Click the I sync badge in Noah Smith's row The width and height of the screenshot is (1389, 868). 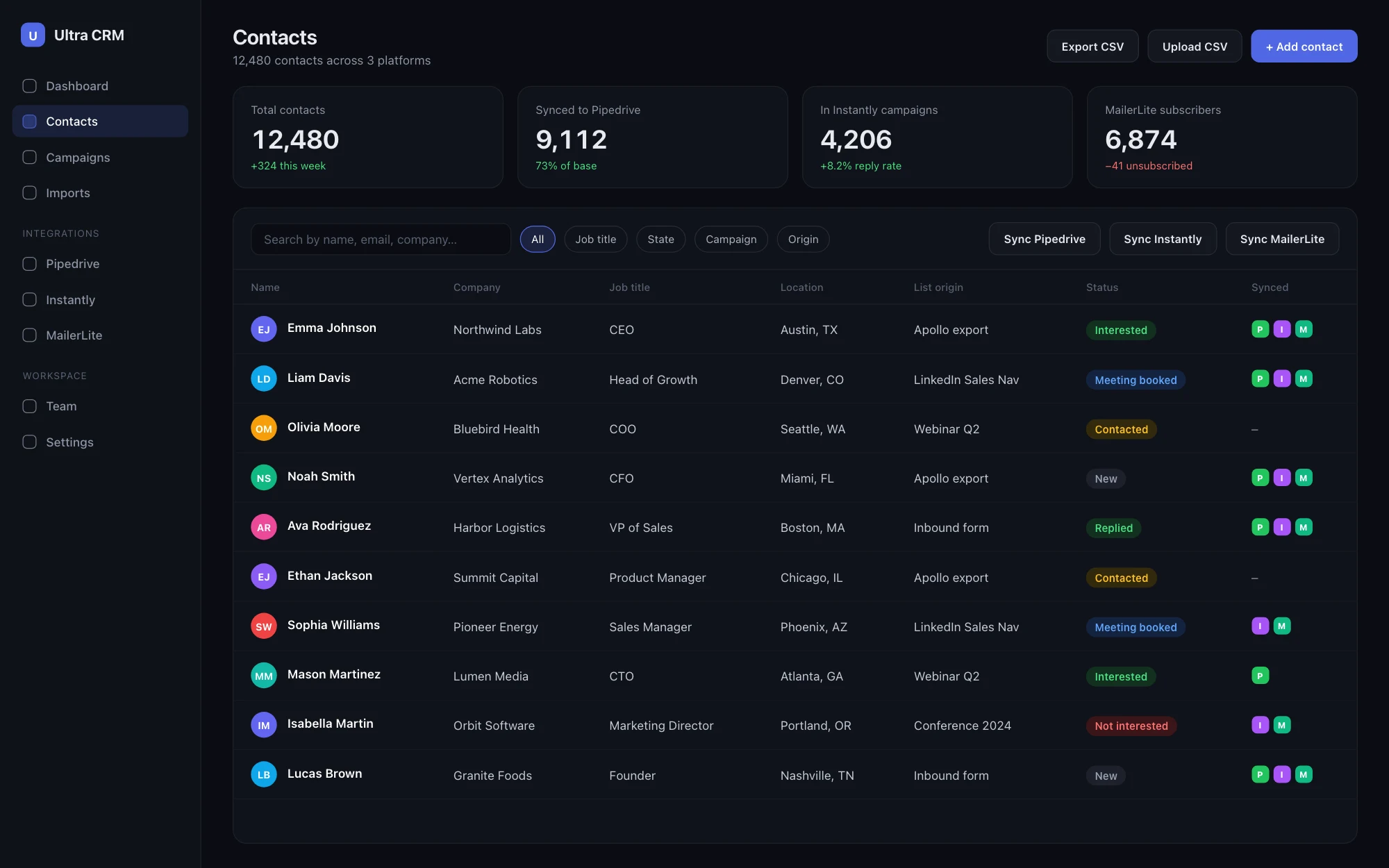[1282, 478]
